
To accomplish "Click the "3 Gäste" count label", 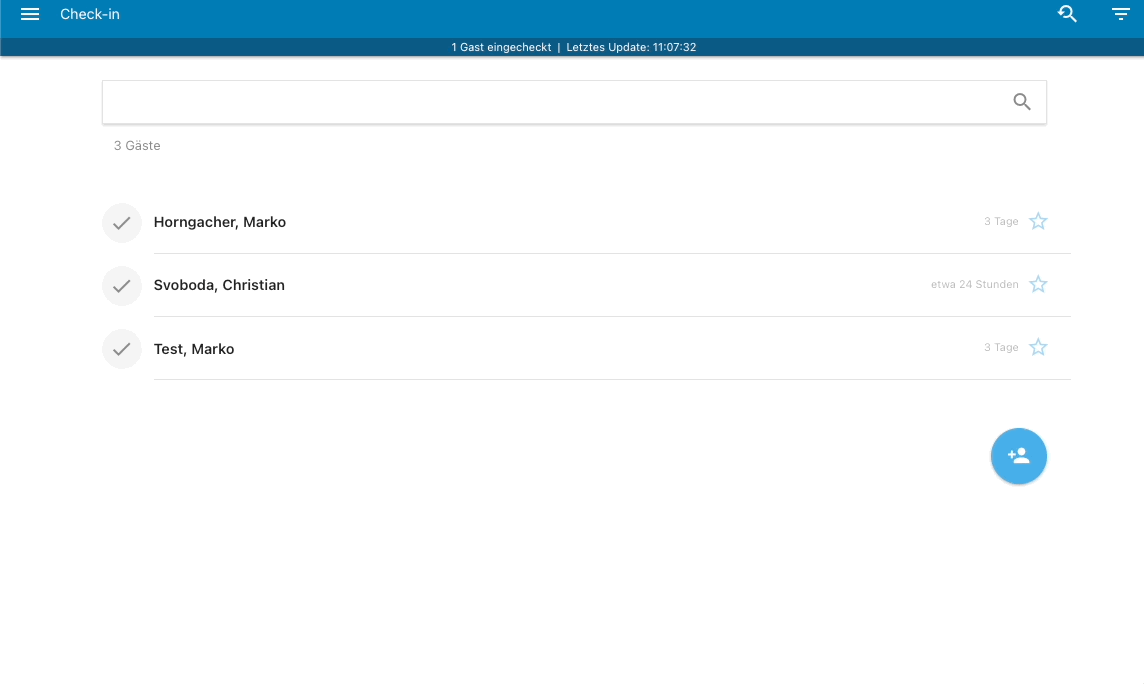I will click(137, 146).
